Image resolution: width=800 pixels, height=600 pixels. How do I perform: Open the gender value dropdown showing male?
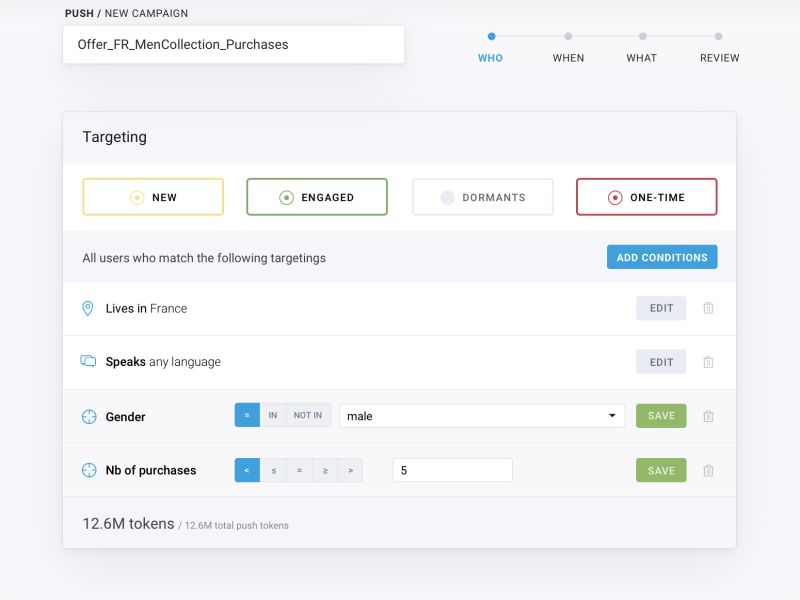tap(480, 415)
